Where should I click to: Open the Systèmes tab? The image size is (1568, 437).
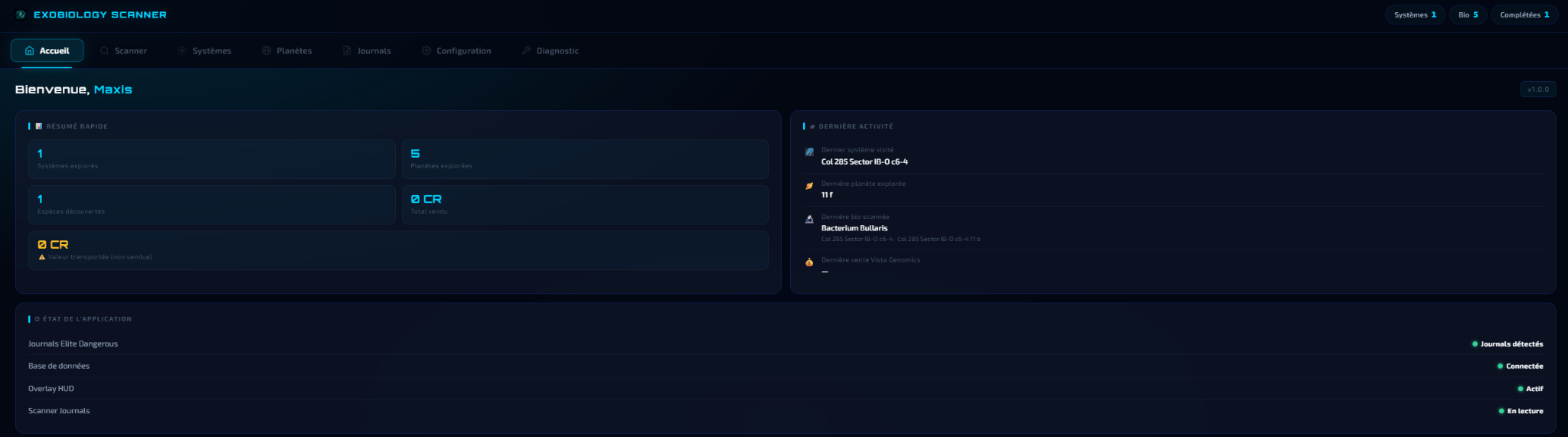(204, 51)
